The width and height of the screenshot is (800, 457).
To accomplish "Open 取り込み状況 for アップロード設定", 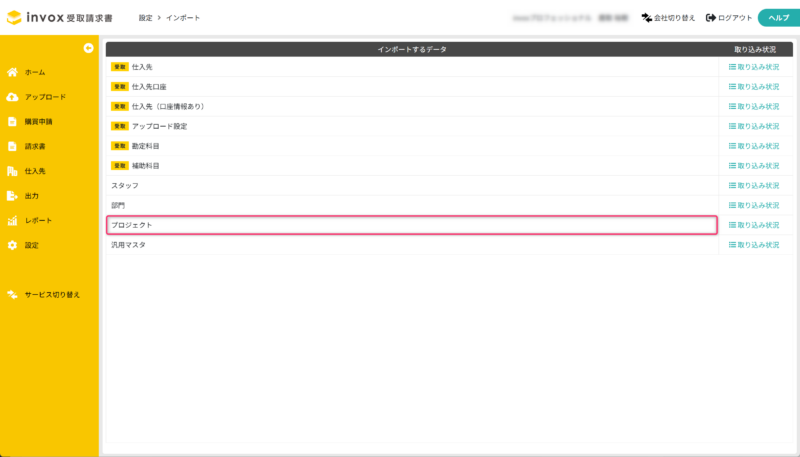I will tap(754, 126).
